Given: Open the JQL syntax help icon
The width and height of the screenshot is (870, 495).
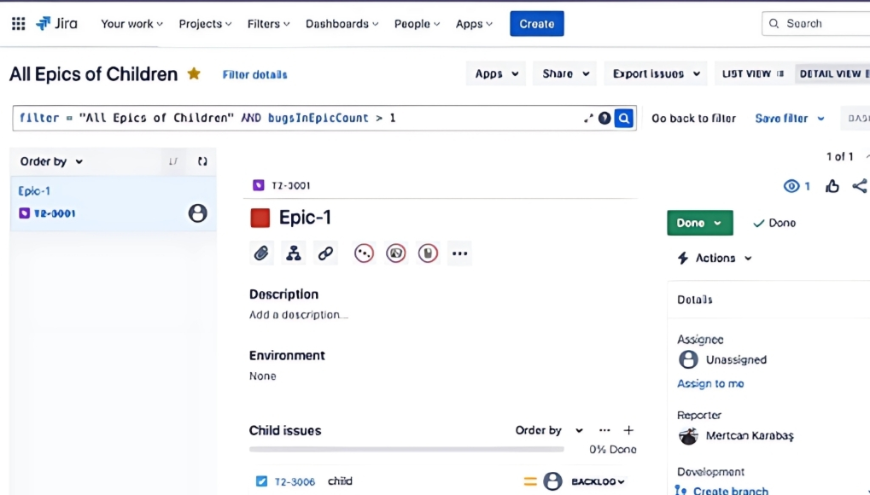Looking at the screenshot, I should point(604,118).
